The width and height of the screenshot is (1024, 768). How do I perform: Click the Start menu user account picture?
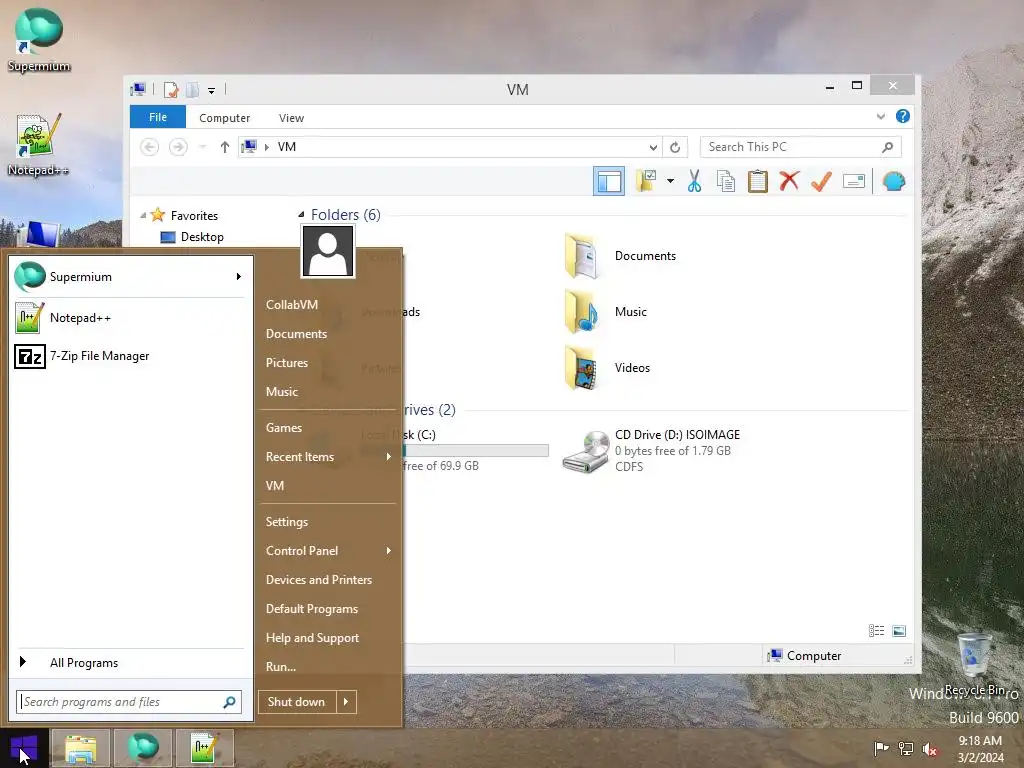(328, 251)
